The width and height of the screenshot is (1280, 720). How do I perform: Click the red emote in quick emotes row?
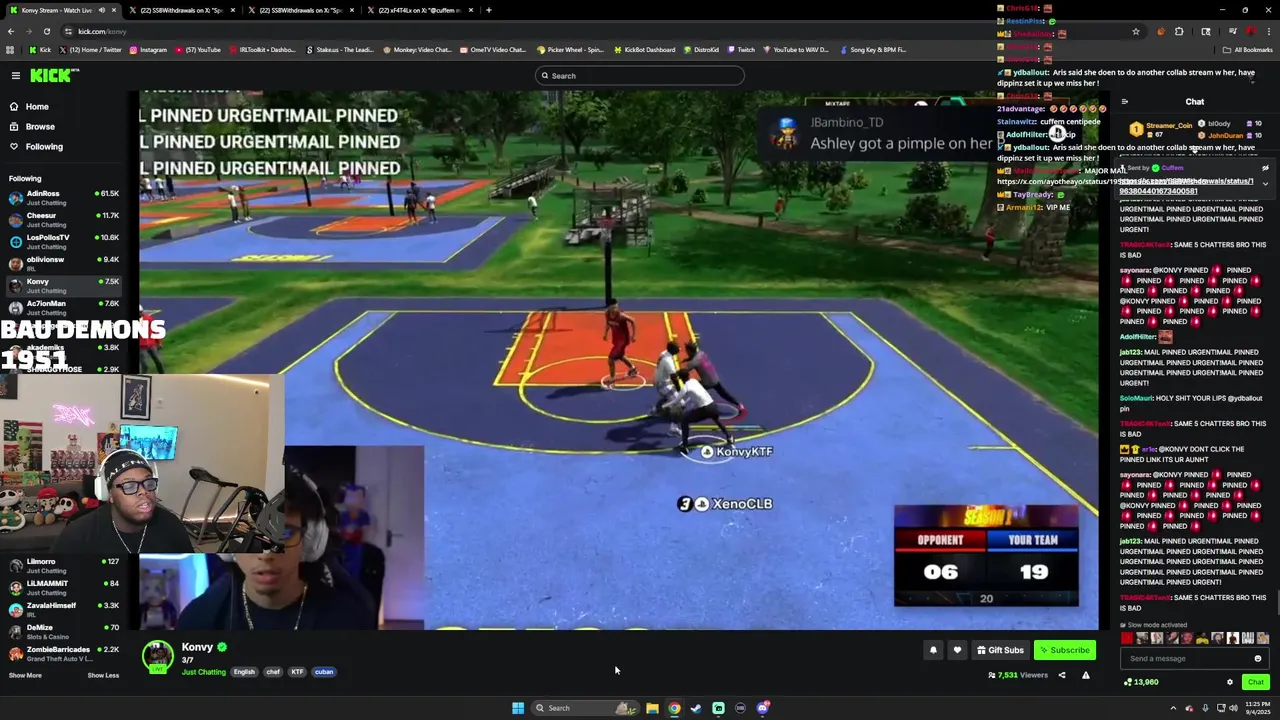click(1127, 638)
